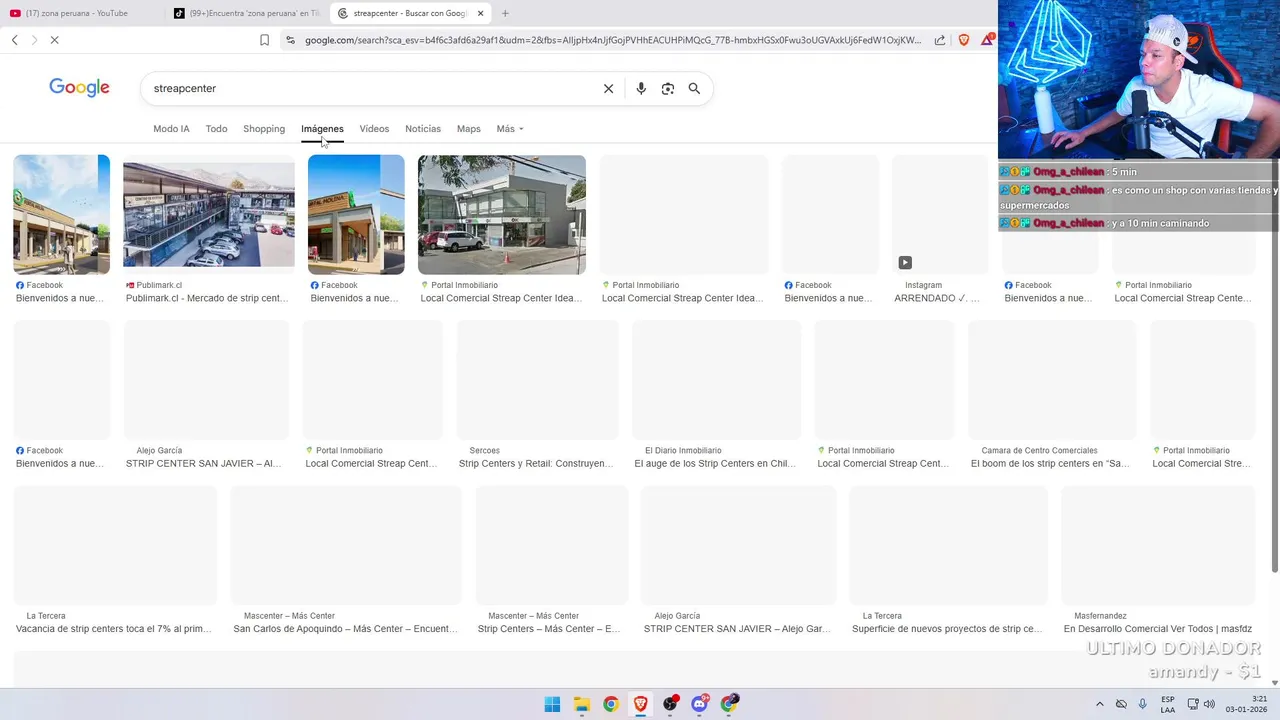1280x720 pixels.
Task: Click the page vertical scrollbar
Action: tap(1274, 365)
